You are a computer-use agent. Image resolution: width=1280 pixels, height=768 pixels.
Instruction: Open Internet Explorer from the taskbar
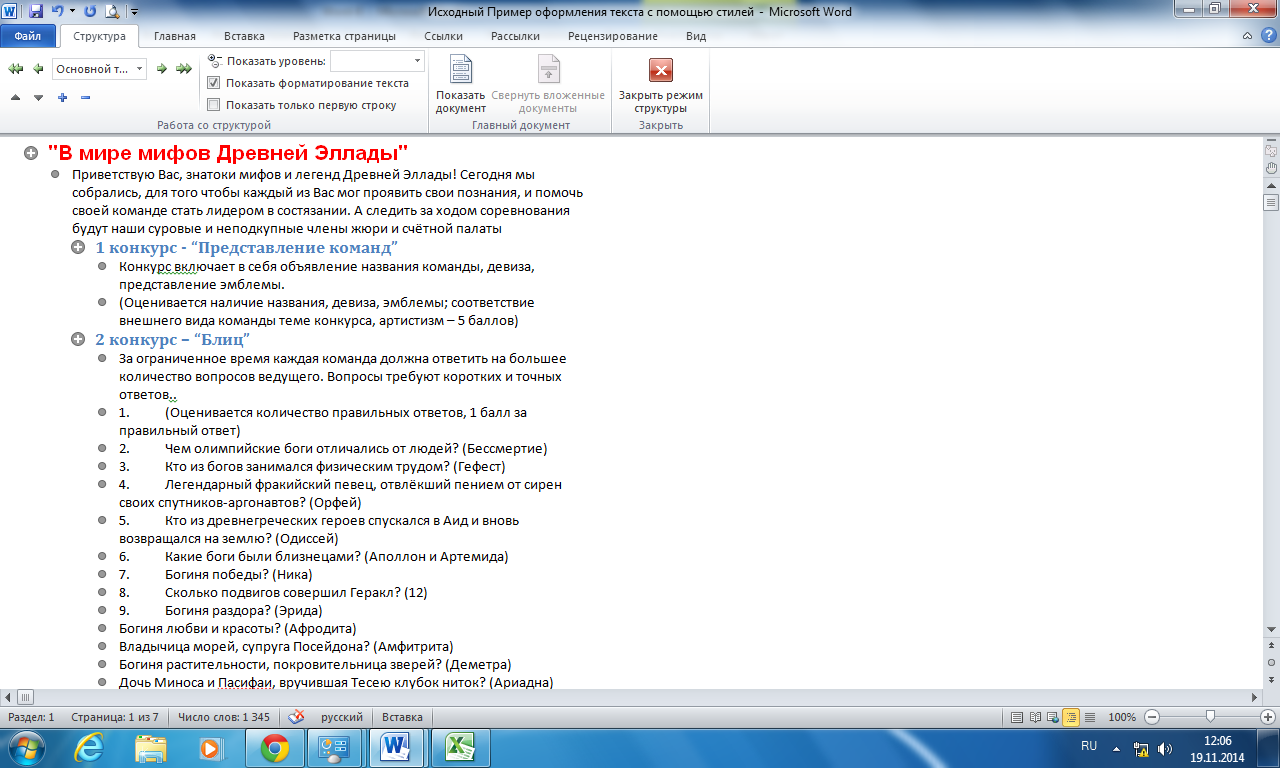coord(91,748)
